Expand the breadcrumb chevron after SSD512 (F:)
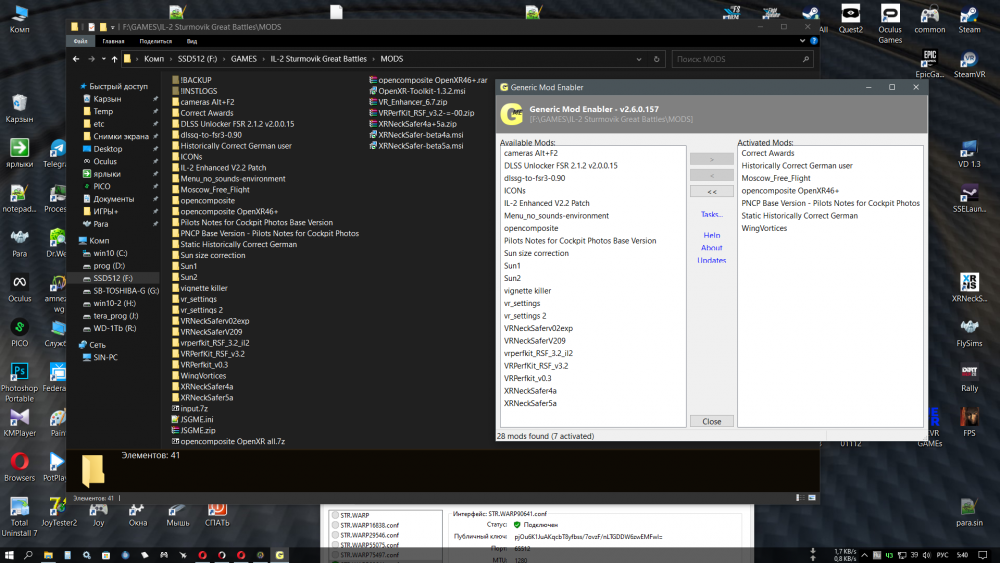 (224, 59)
